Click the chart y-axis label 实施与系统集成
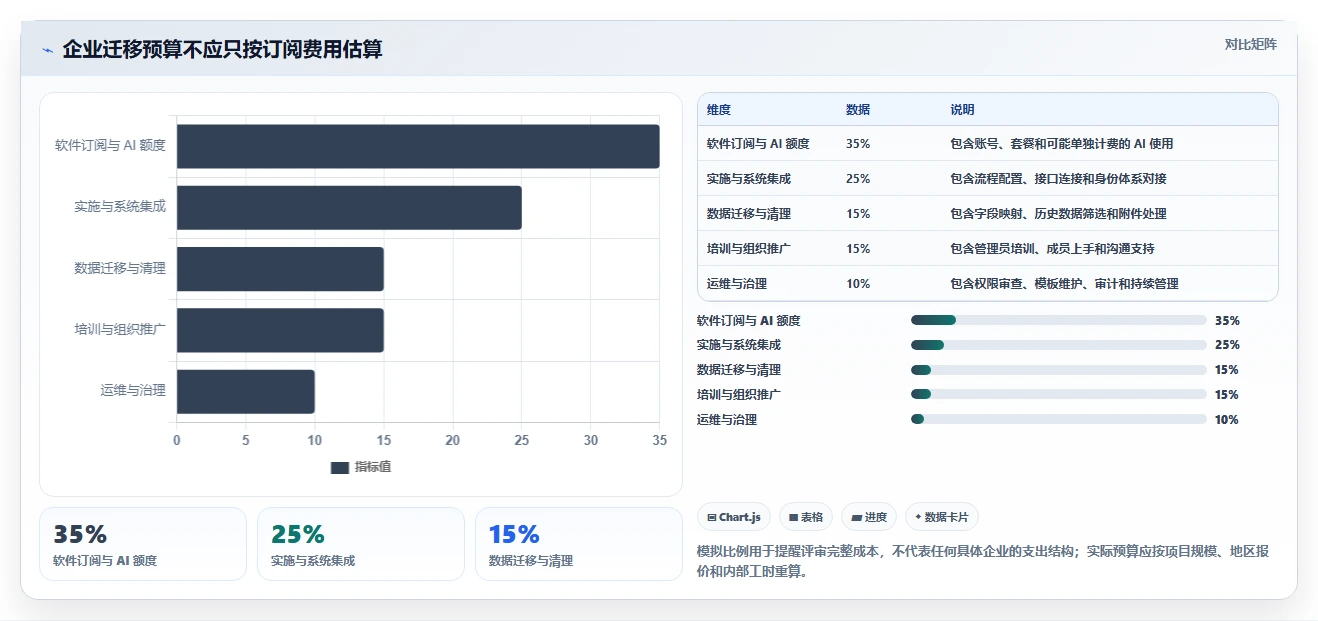 [120, 207]
